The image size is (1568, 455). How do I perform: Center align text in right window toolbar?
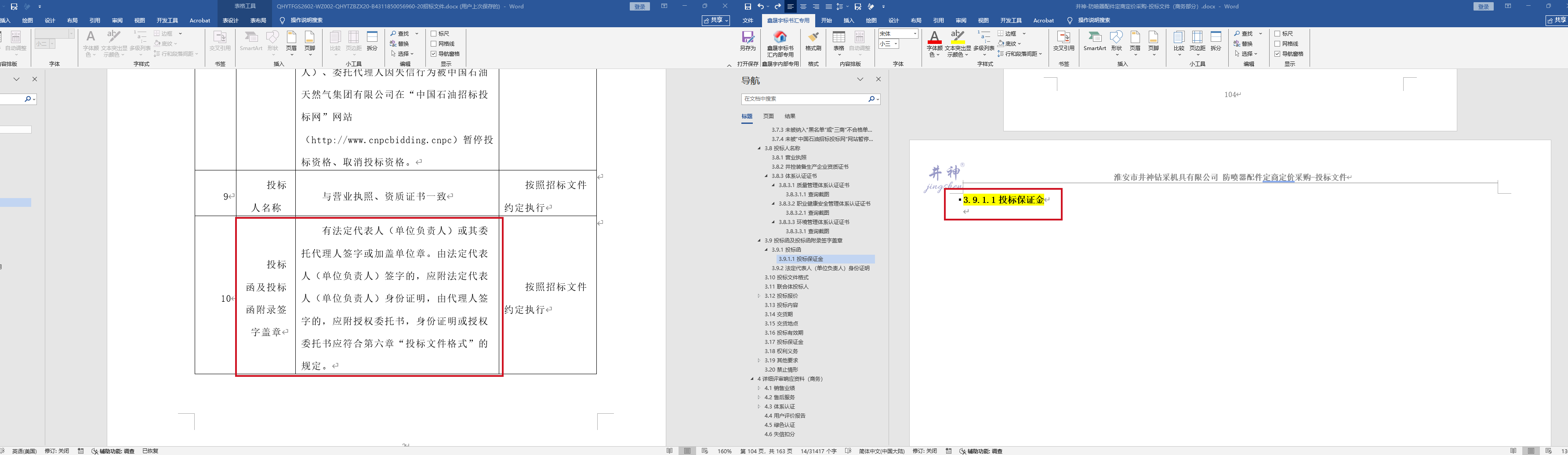[x=803, y=7]
